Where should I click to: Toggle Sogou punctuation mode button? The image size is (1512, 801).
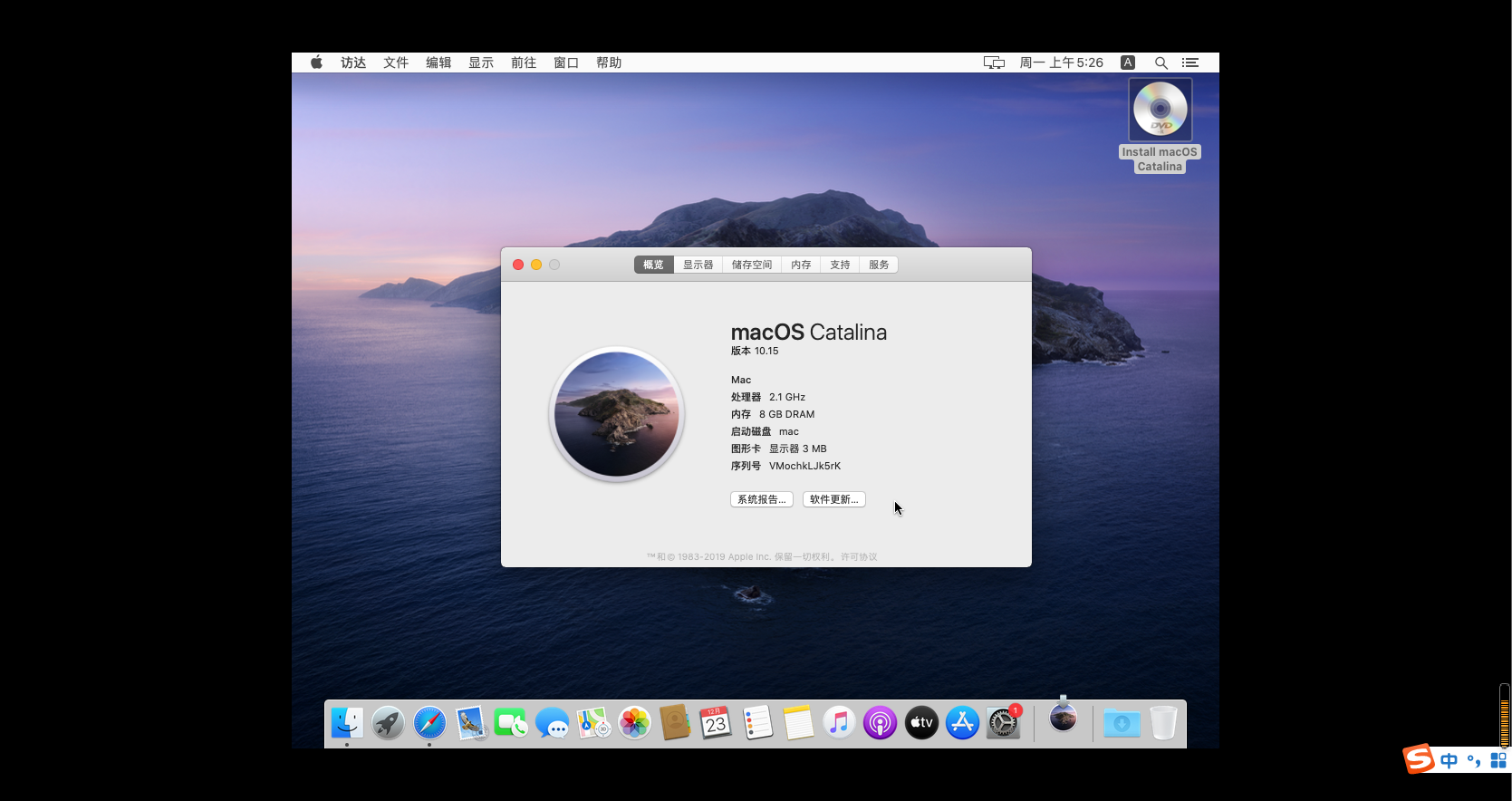point(1474,760)
